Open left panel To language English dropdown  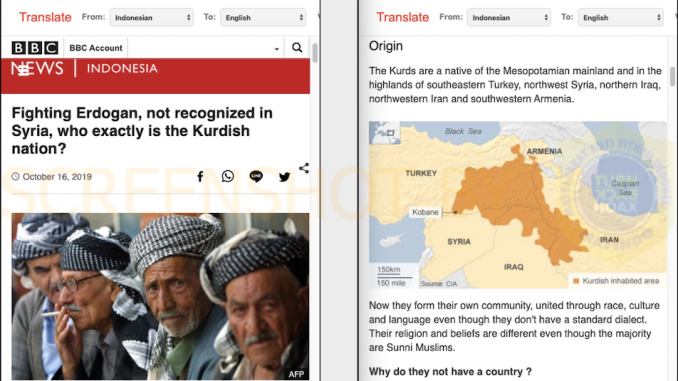(x=263, y=18)
